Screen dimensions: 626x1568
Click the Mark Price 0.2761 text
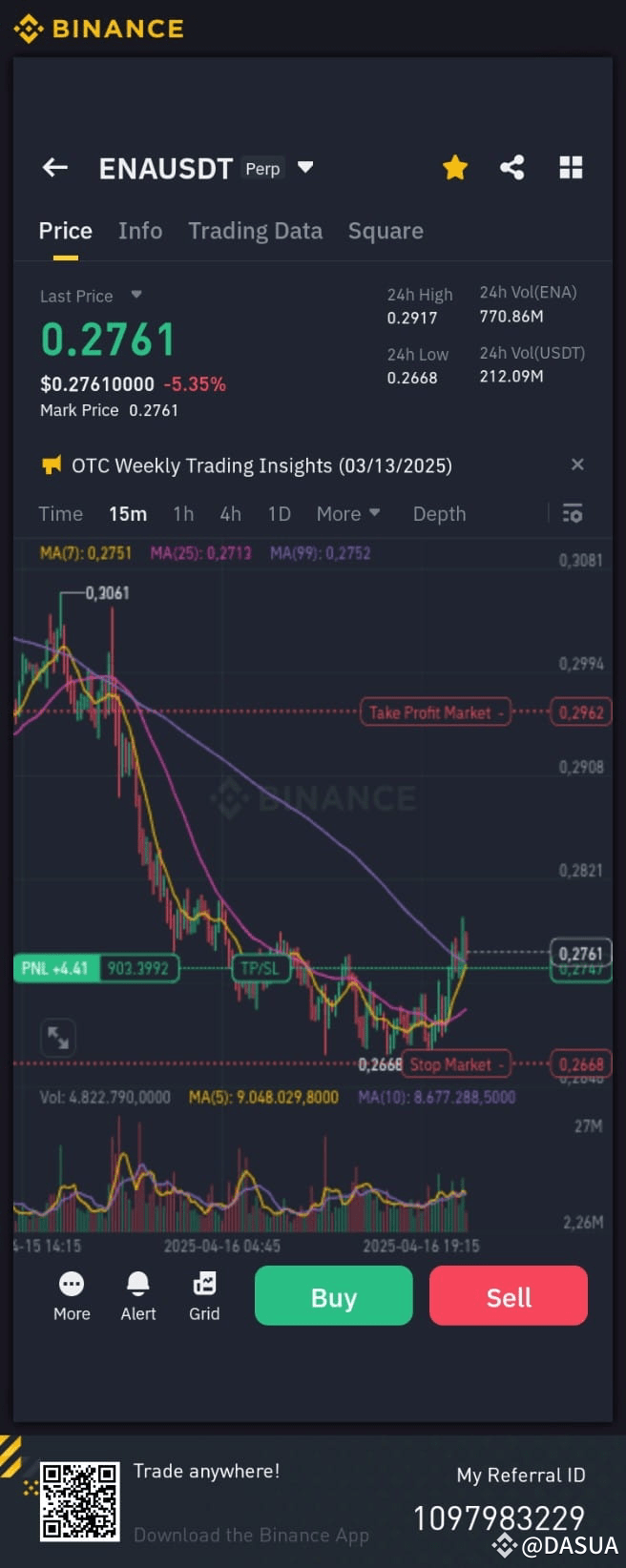tap(109, 410)
